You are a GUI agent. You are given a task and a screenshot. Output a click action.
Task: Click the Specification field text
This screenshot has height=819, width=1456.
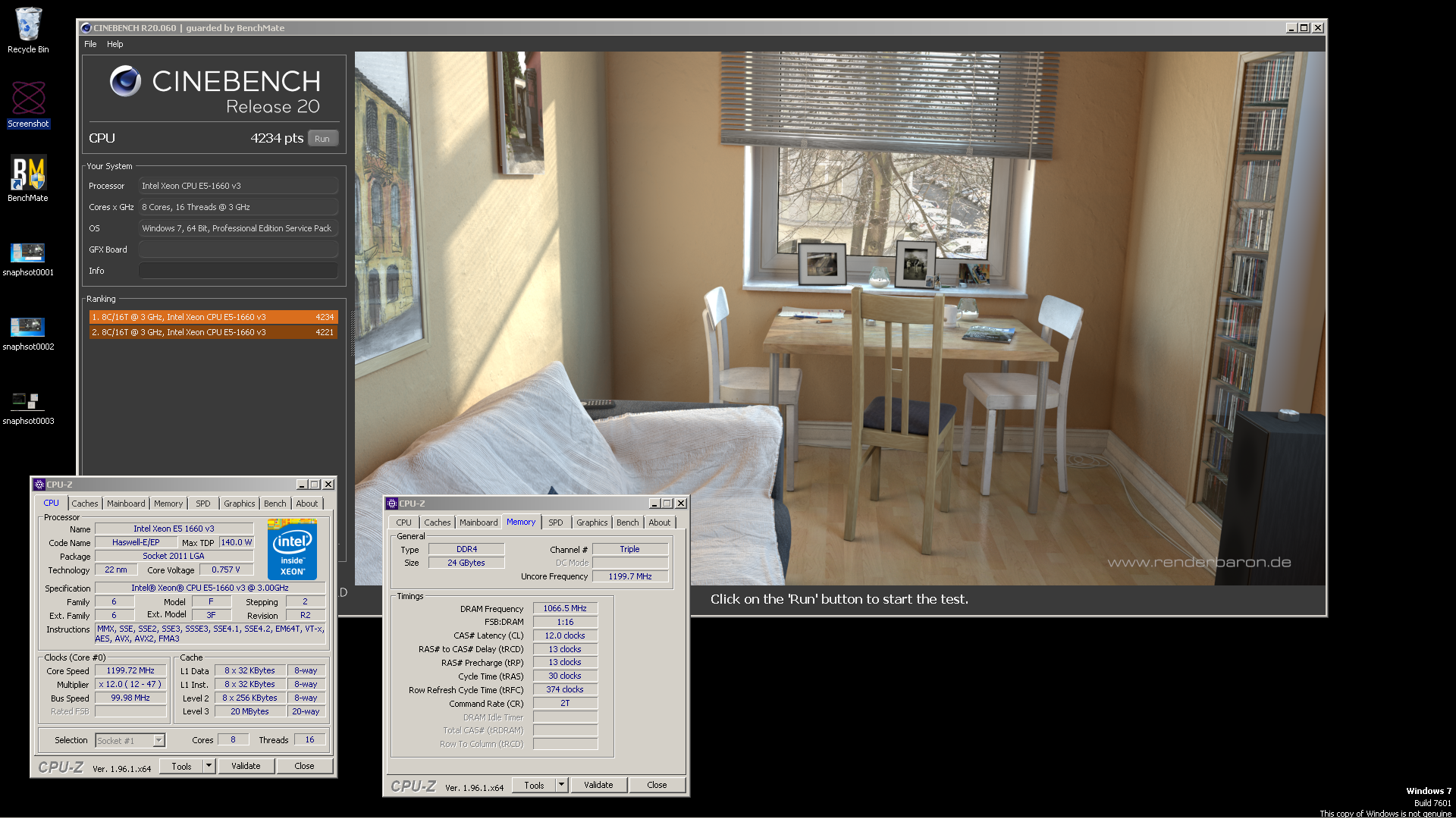pyautogui.click(x=210, y=588)
